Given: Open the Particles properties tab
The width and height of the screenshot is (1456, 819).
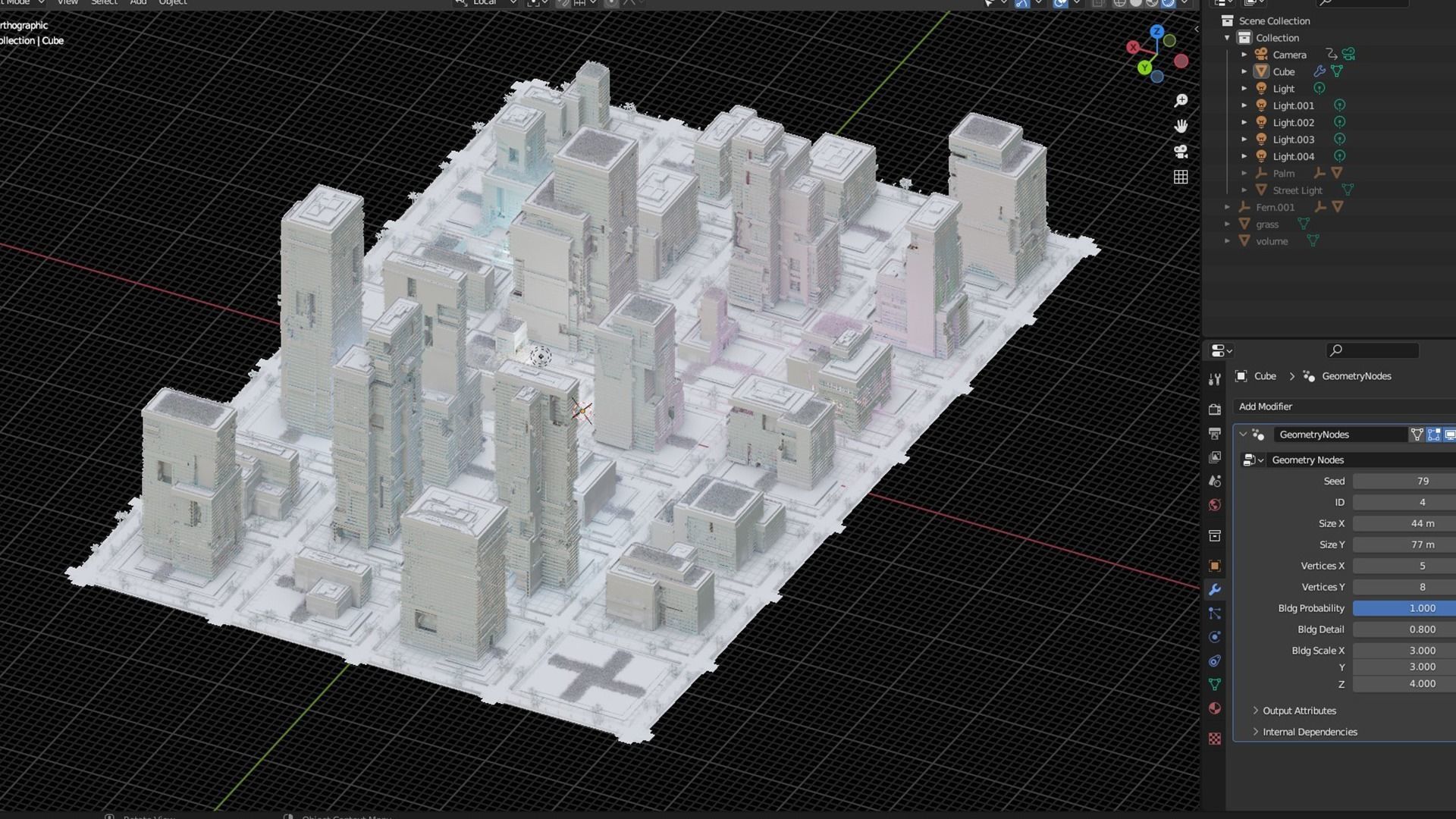Looking at the screenshot, I should click(1215, 613).
